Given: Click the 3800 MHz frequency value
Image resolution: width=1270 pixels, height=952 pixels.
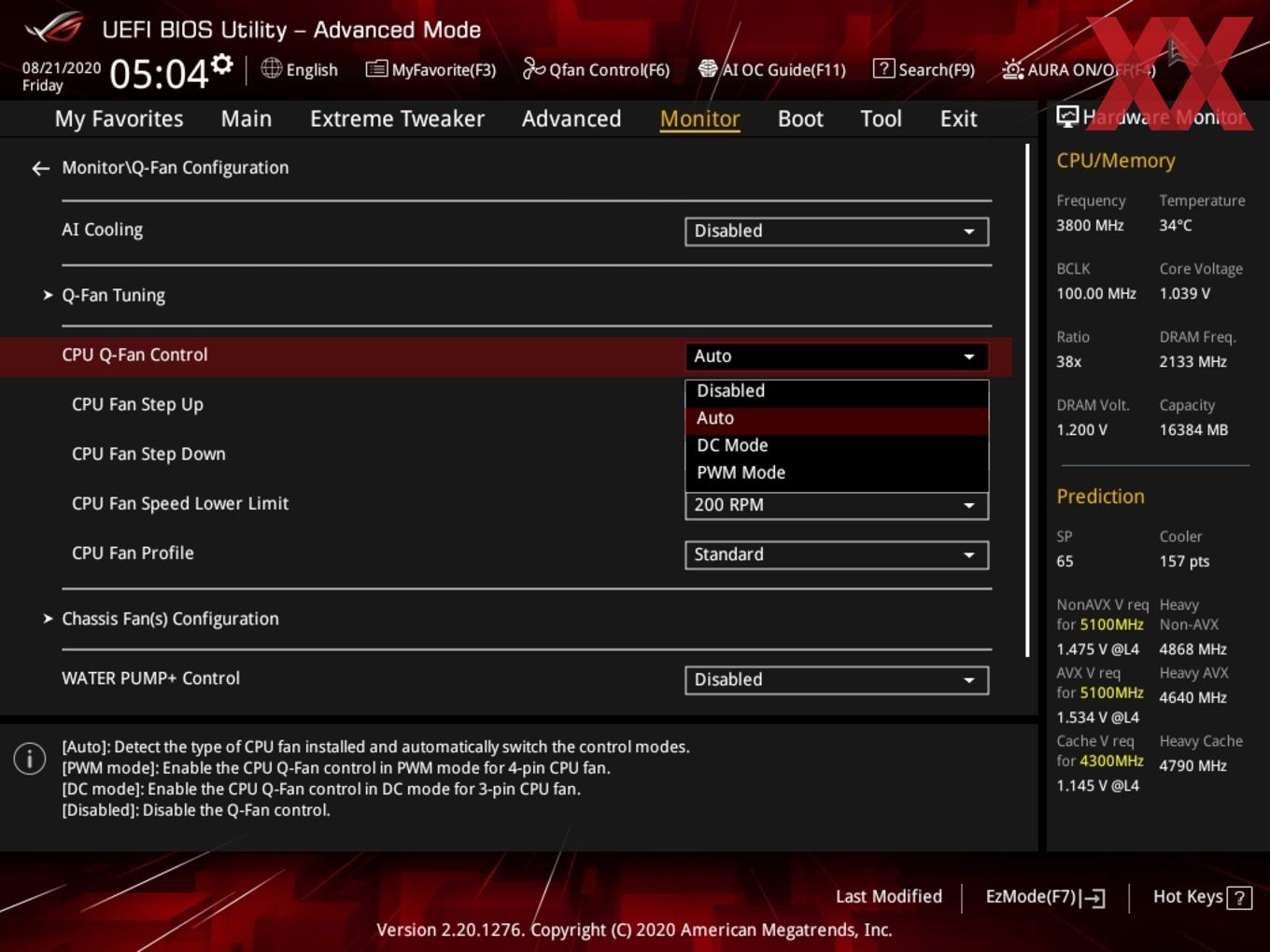Looking at the screenshot, I should coord(1090,226).
